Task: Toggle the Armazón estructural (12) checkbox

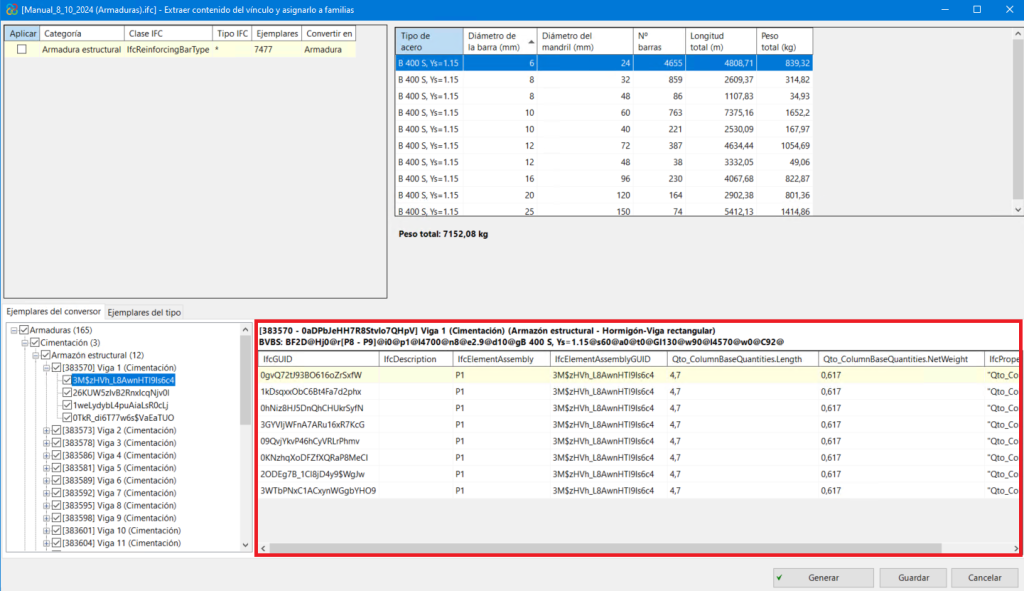Action: (x=46, y=355)
